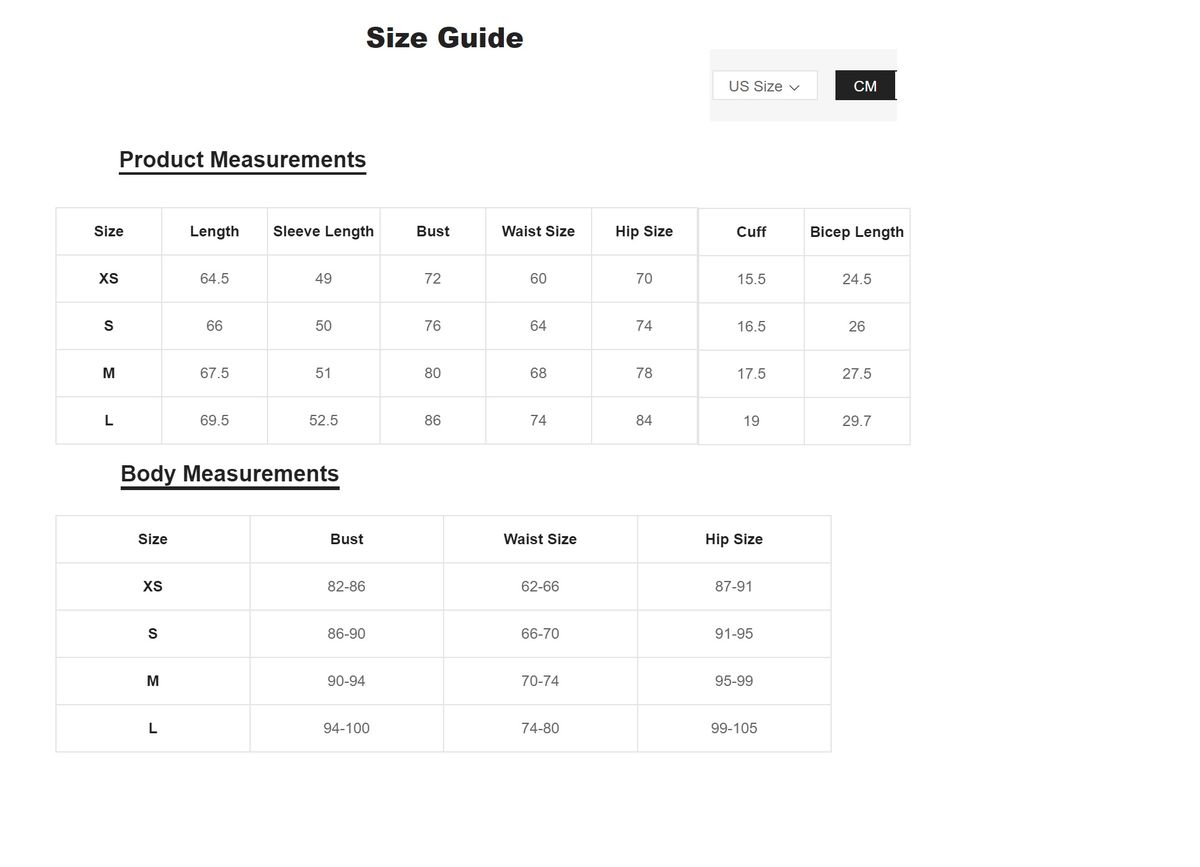Click the 82-86 bust range cell
Image resolution: width=1200 pixels, height=867 pixels.
click(x=346, y=586)
